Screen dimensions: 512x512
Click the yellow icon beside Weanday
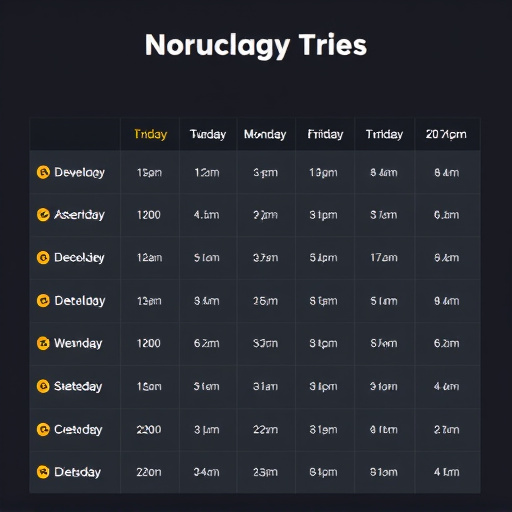43,343
